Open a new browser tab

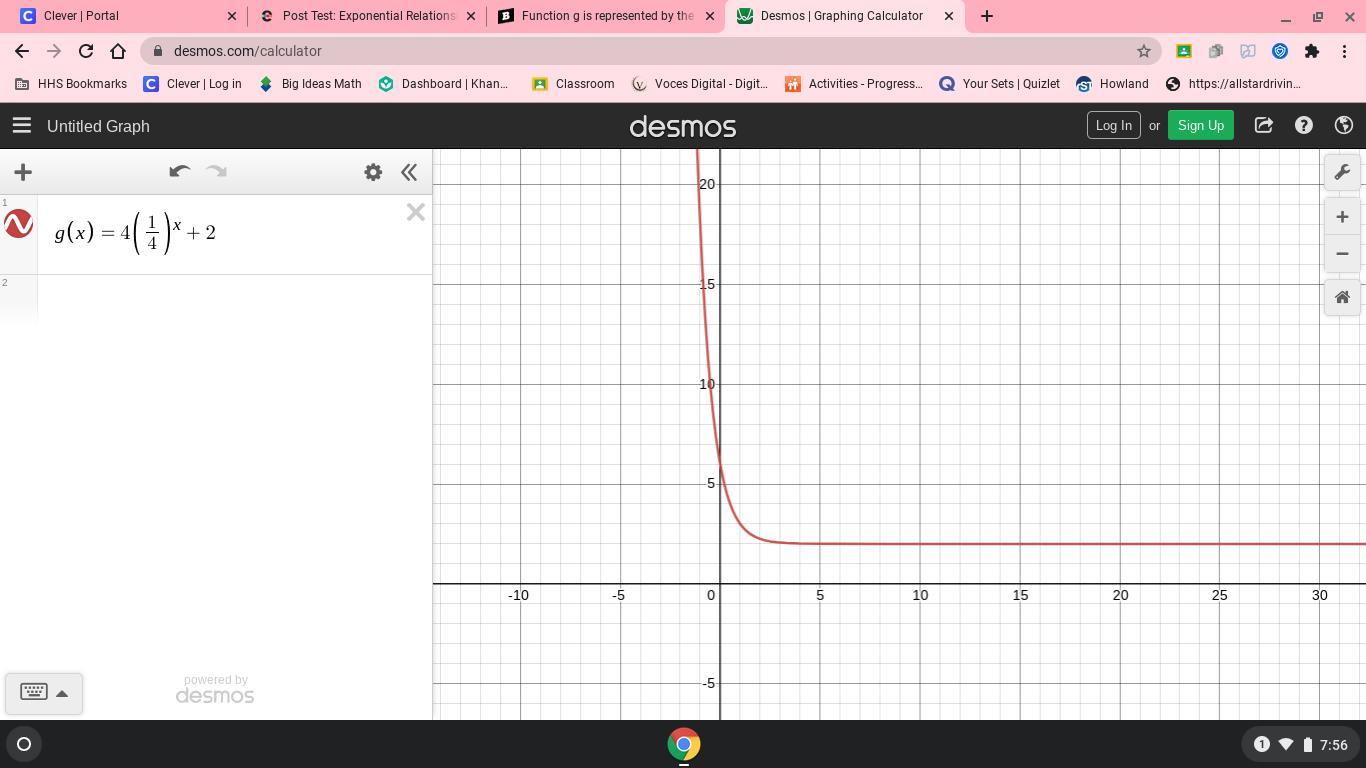coord(987,16)
